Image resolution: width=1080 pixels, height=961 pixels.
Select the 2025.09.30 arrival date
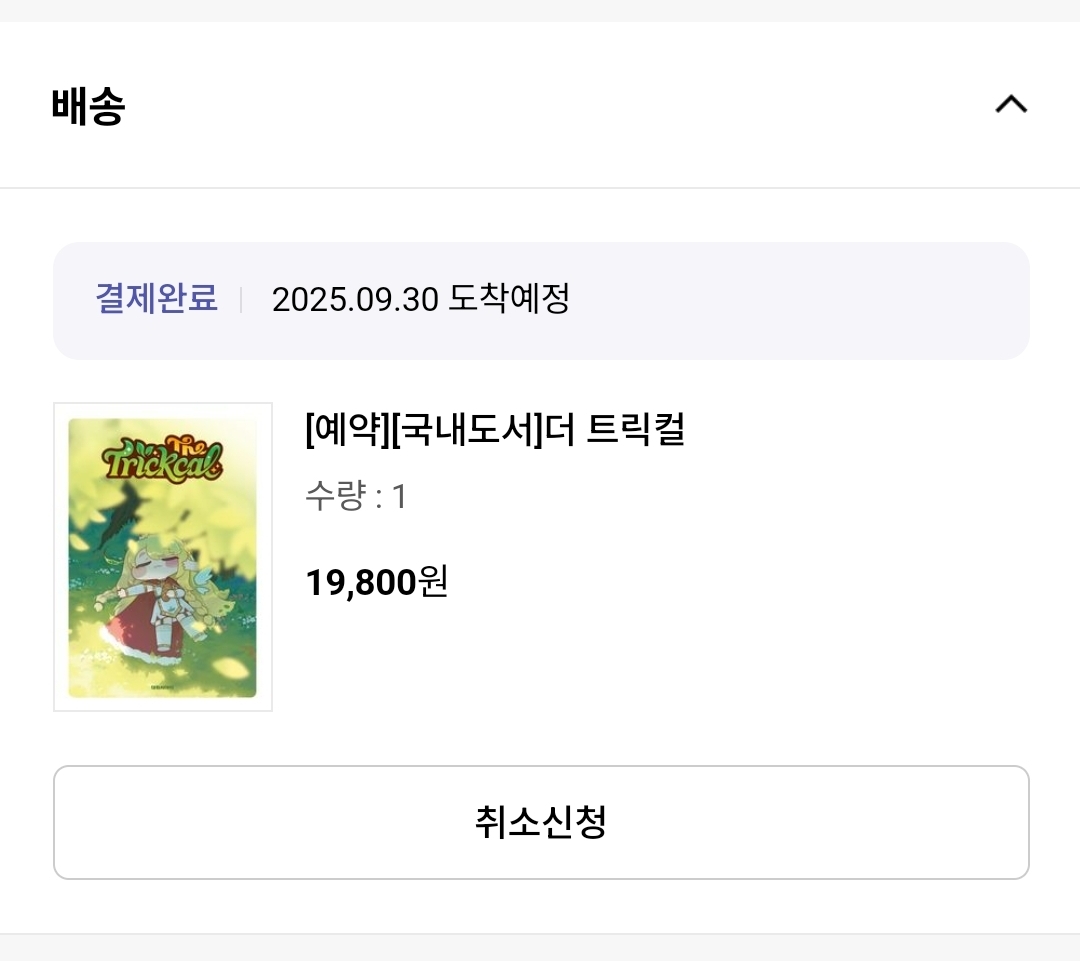355,299
